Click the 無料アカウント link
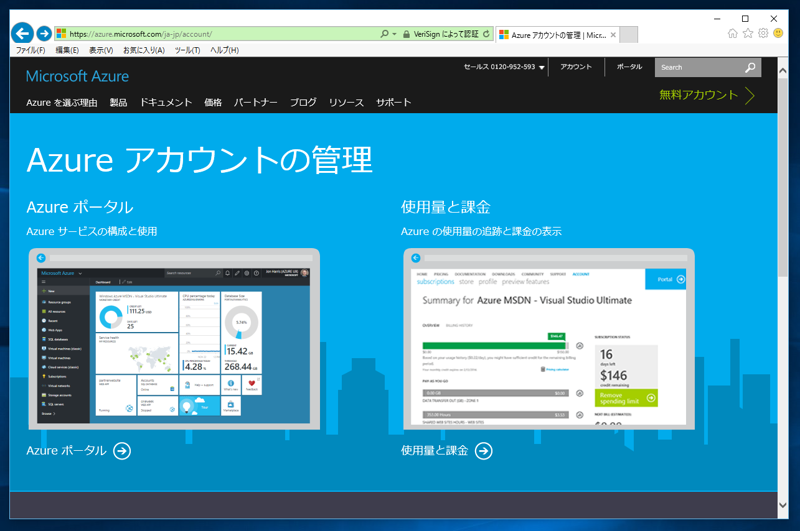 click(x=698, y=95)
